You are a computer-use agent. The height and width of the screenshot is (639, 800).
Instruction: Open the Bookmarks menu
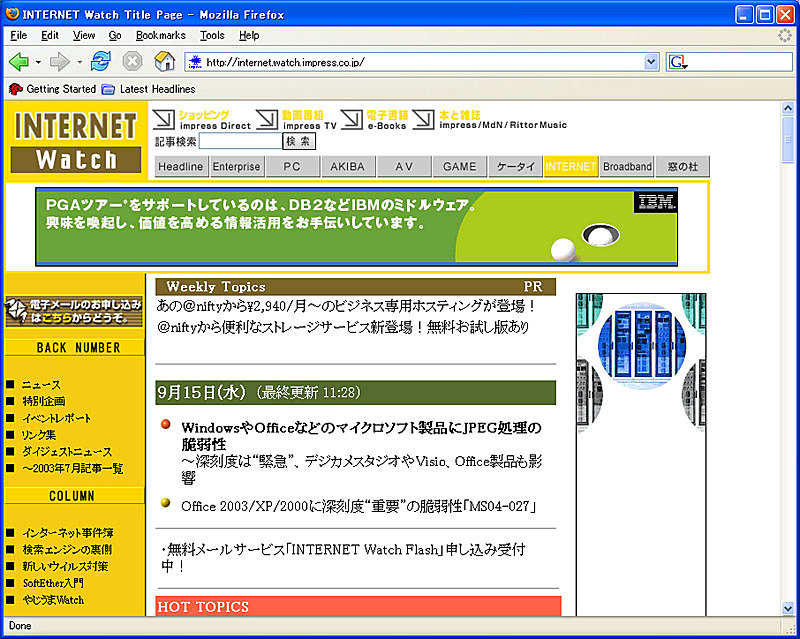click(x=160, y=35)
